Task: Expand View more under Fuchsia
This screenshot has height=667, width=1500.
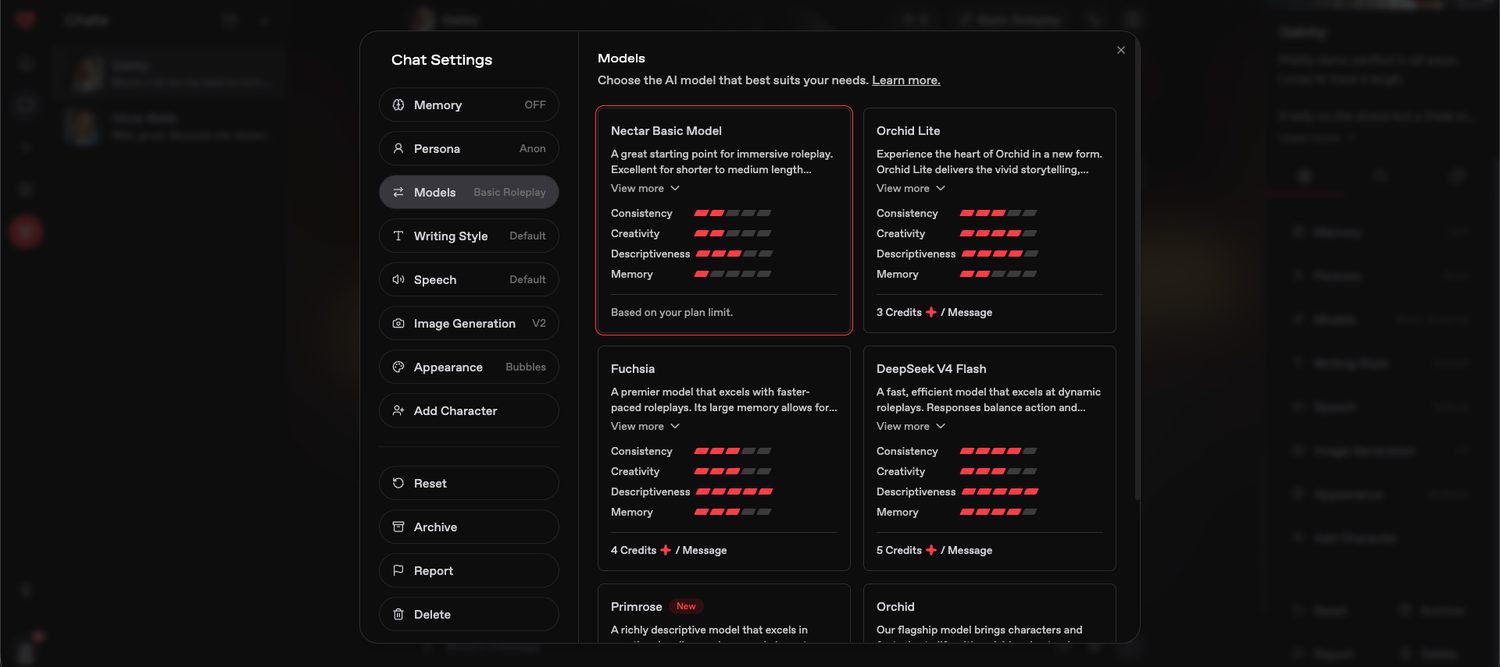Action: pyautogui.click(x=645, y=426)
